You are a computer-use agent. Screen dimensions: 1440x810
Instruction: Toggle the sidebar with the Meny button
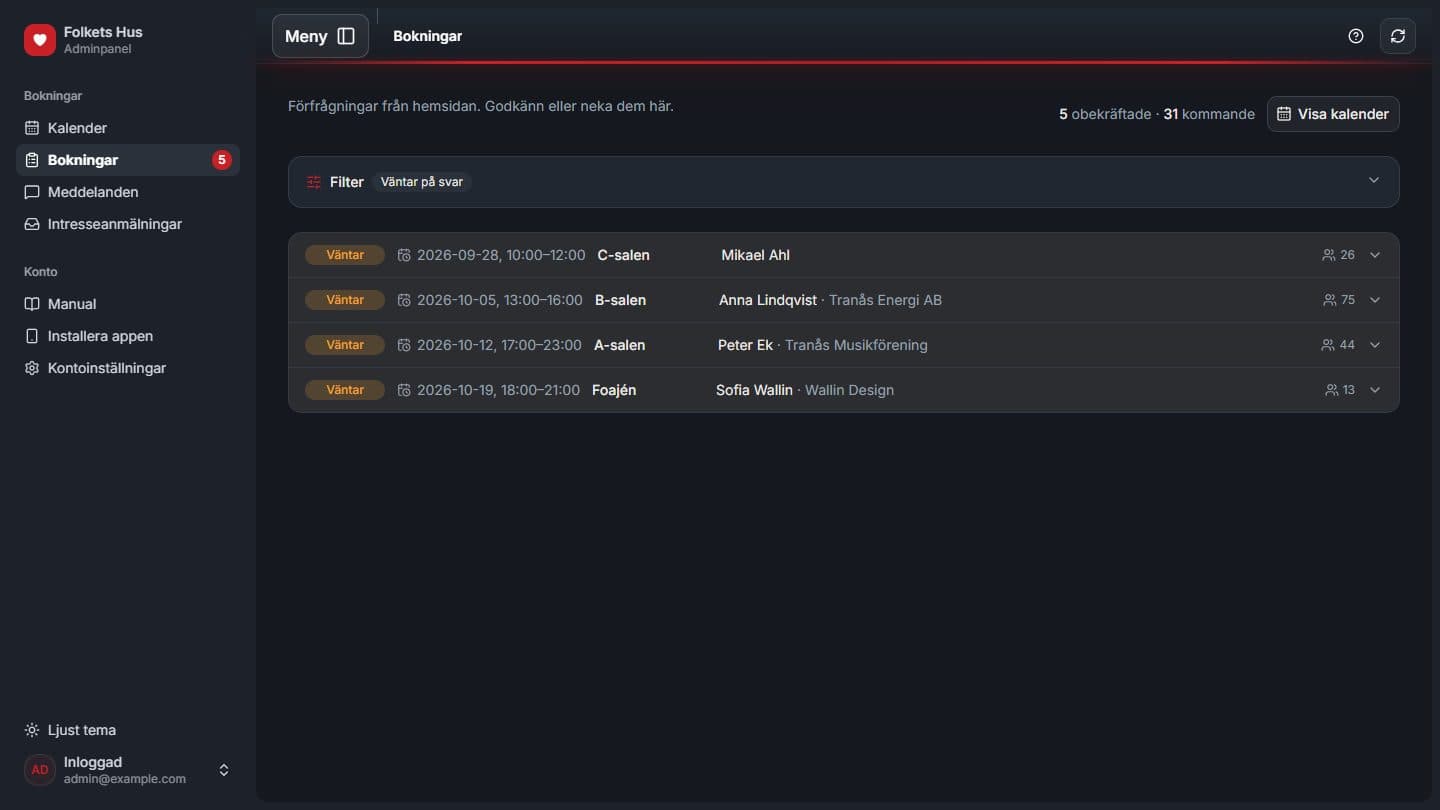[x=320, y=36]
